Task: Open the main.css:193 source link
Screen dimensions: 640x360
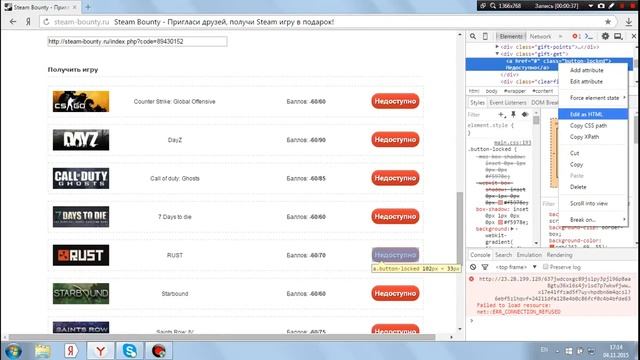Action: click(512, 142)
